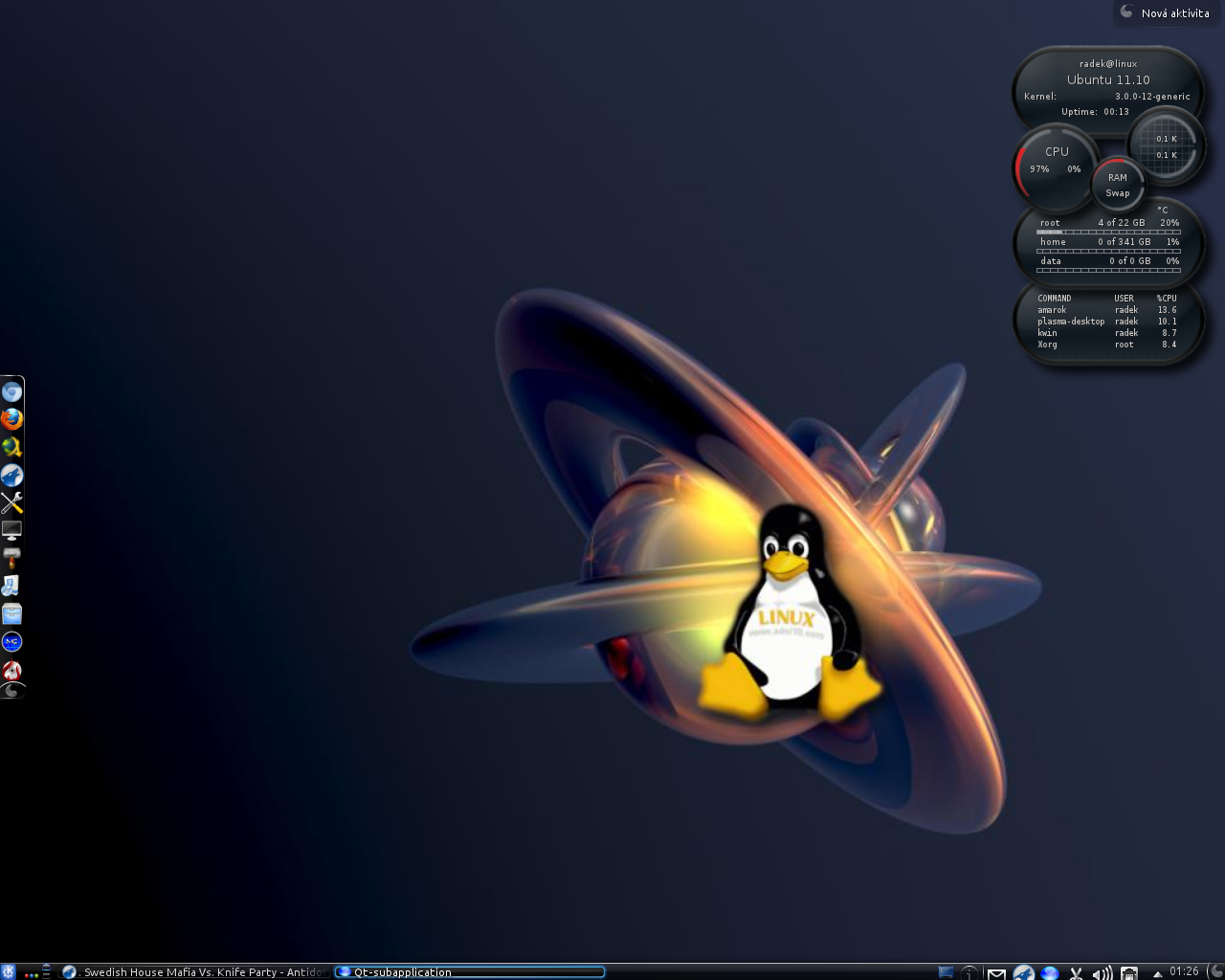Open Firefox from the left dock
Viewport: 1225px width, 980px height.
[x=11, y=419]
